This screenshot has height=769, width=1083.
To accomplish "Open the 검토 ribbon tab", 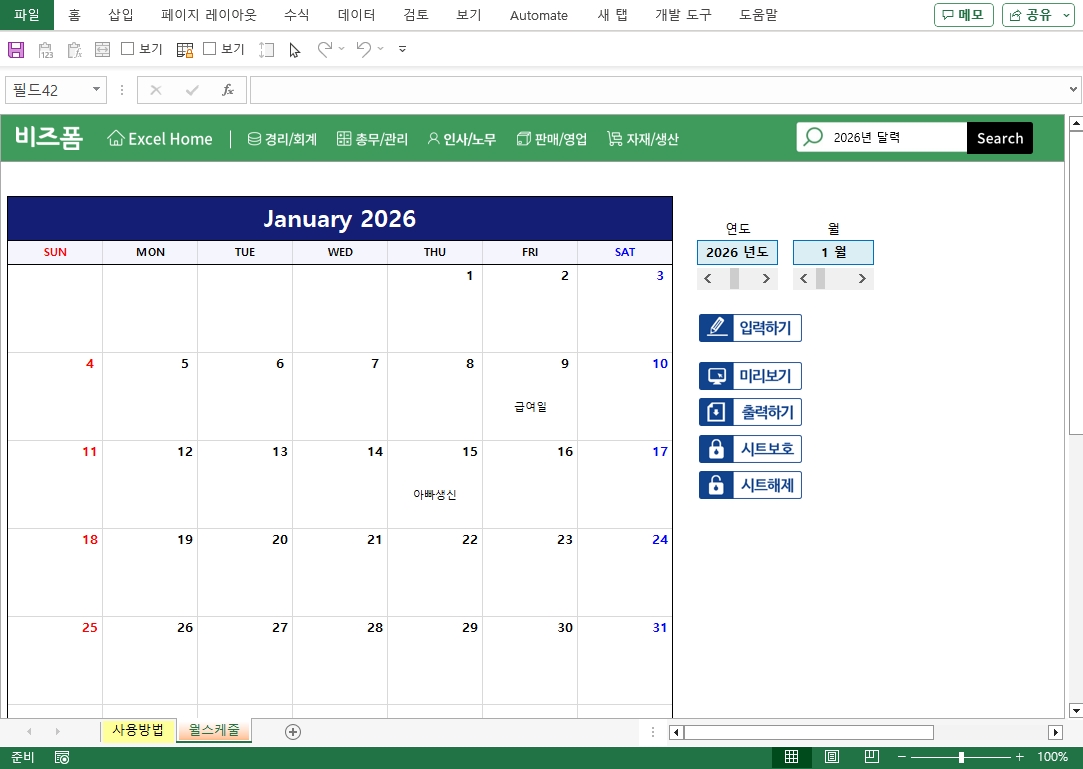I will [416, 15].
